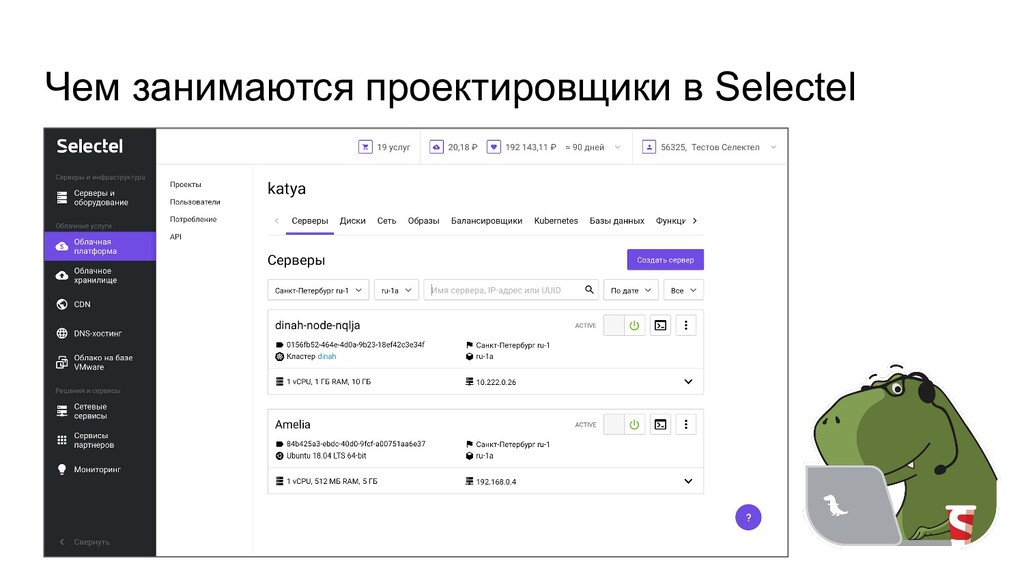Open По дате sort dropdown
This screenshot has width=1024, height=576.
[631, 290]
